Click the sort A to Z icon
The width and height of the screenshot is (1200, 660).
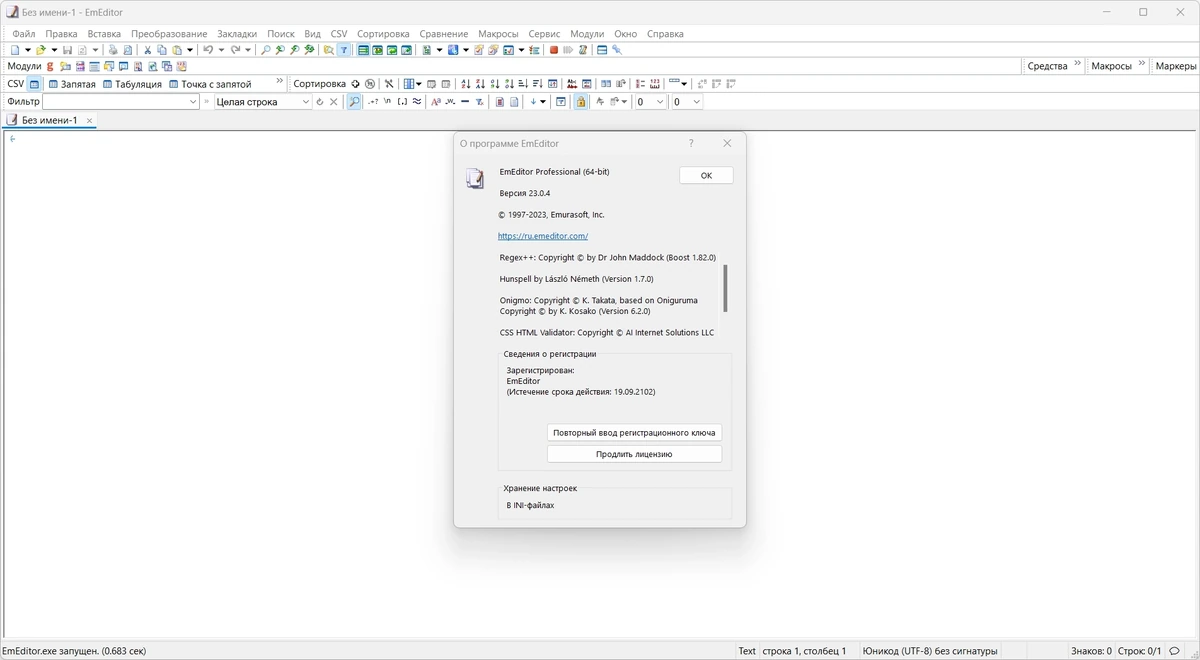(465, 84)
